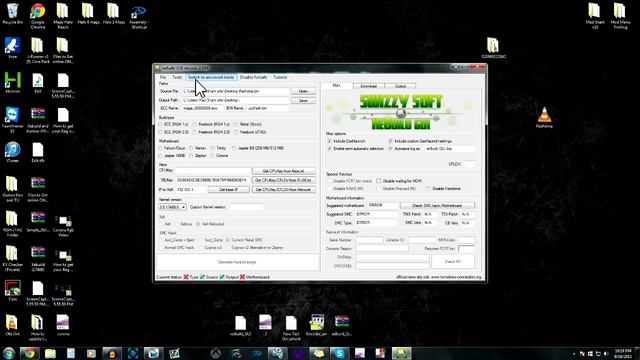The width and height of the screenshot is (640, 360).
Task: Select the Assembly shortcut on the desktop
Action: pyautogui.click(x=139, y=16)
